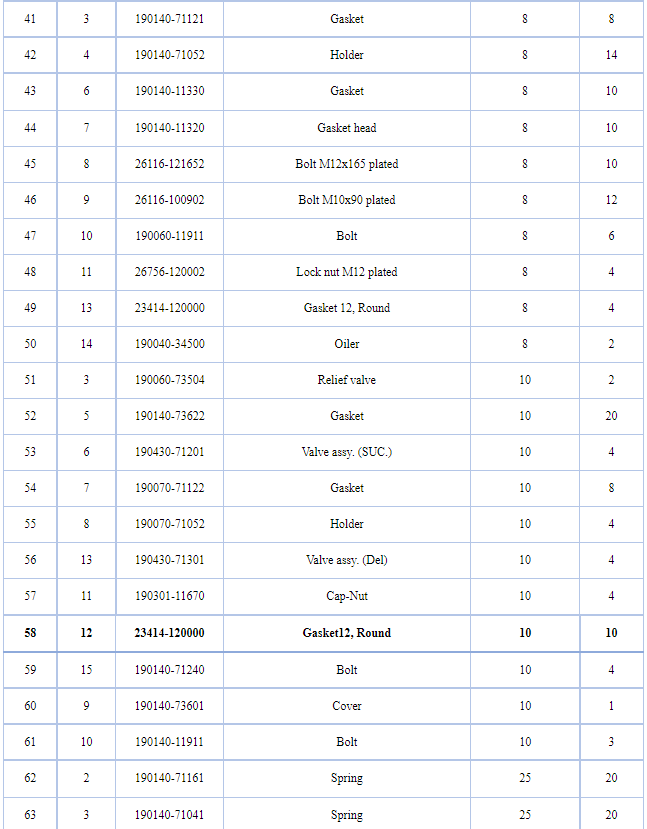Select Valve assy. (Del) cell
Viewport: 647px width, 829px height.
click(347, 559)
